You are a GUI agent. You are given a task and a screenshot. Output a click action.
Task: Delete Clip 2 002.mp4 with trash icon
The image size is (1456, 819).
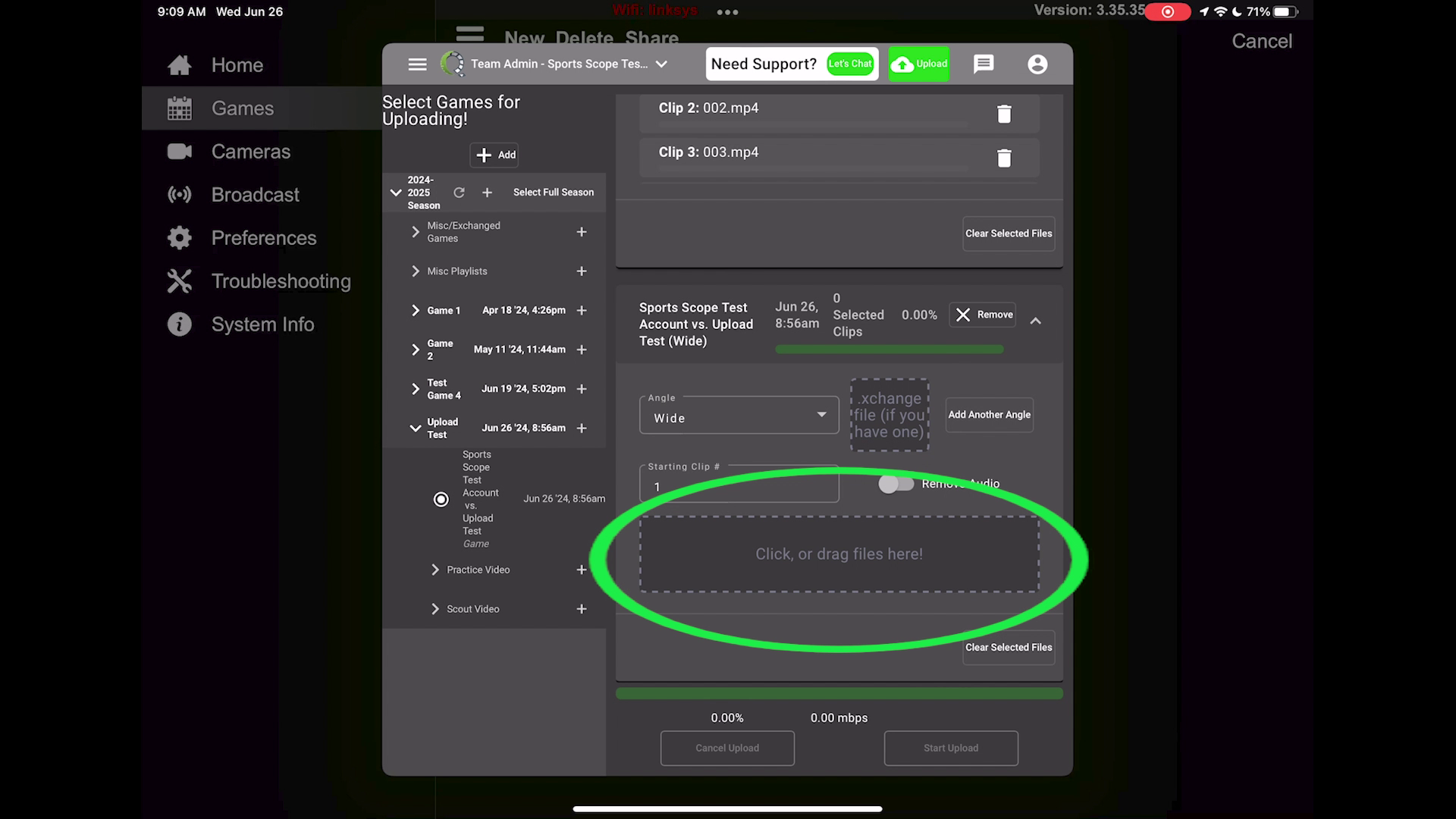[1004, 114]
